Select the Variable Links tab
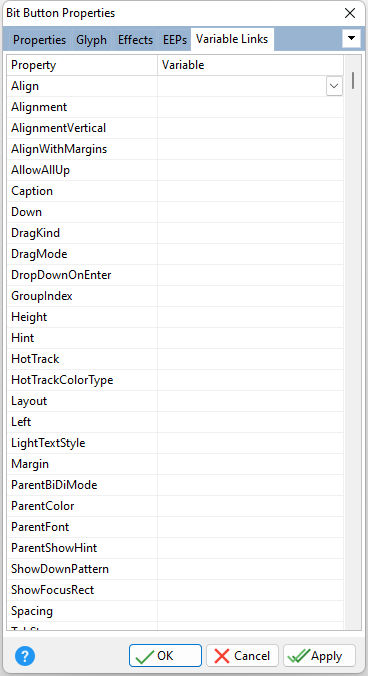The image size is (368, 676). tap(232, 39)
